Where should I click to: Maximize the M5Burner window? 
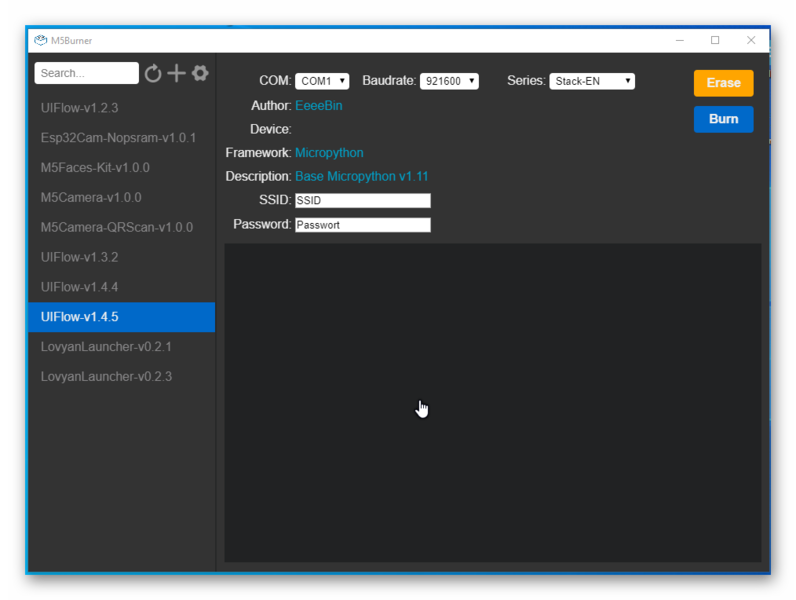point(715,41)
